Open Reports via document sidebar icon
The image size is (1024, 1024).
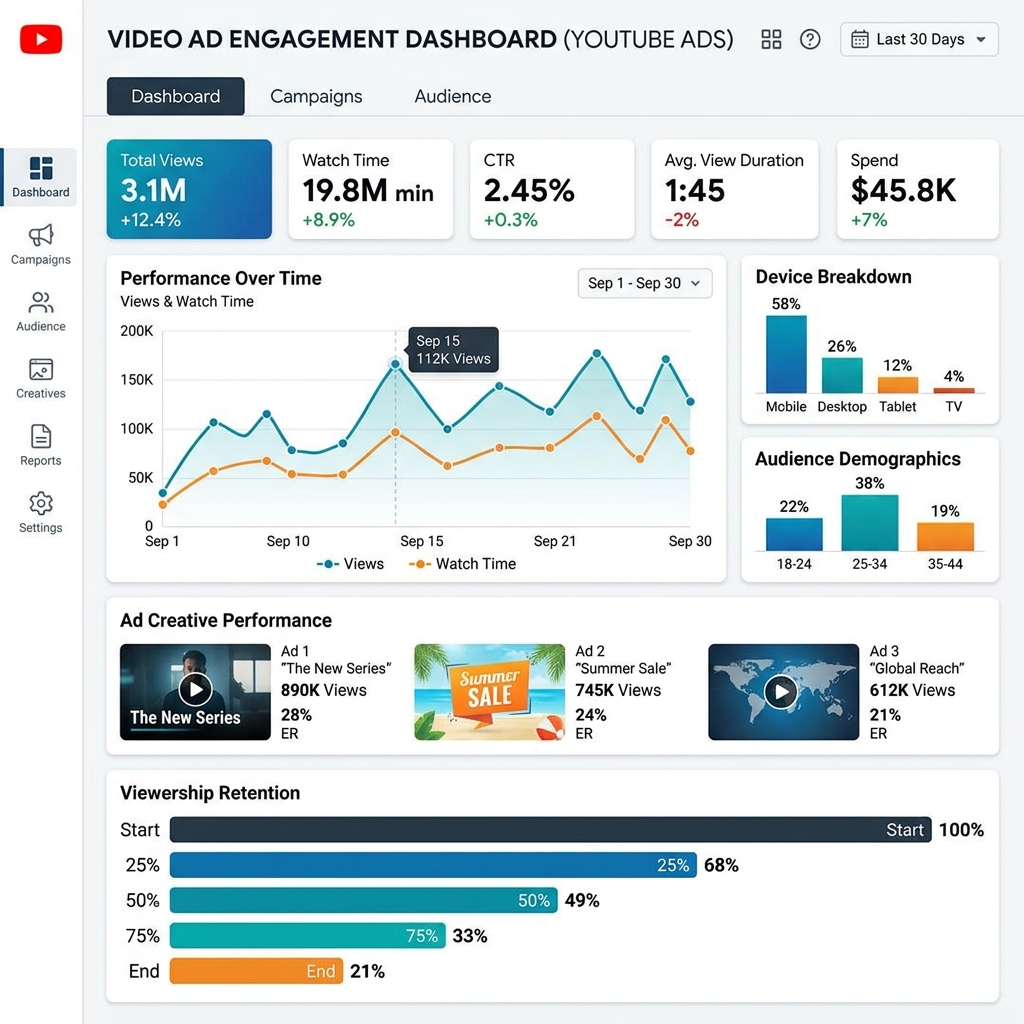click(41, 436)
